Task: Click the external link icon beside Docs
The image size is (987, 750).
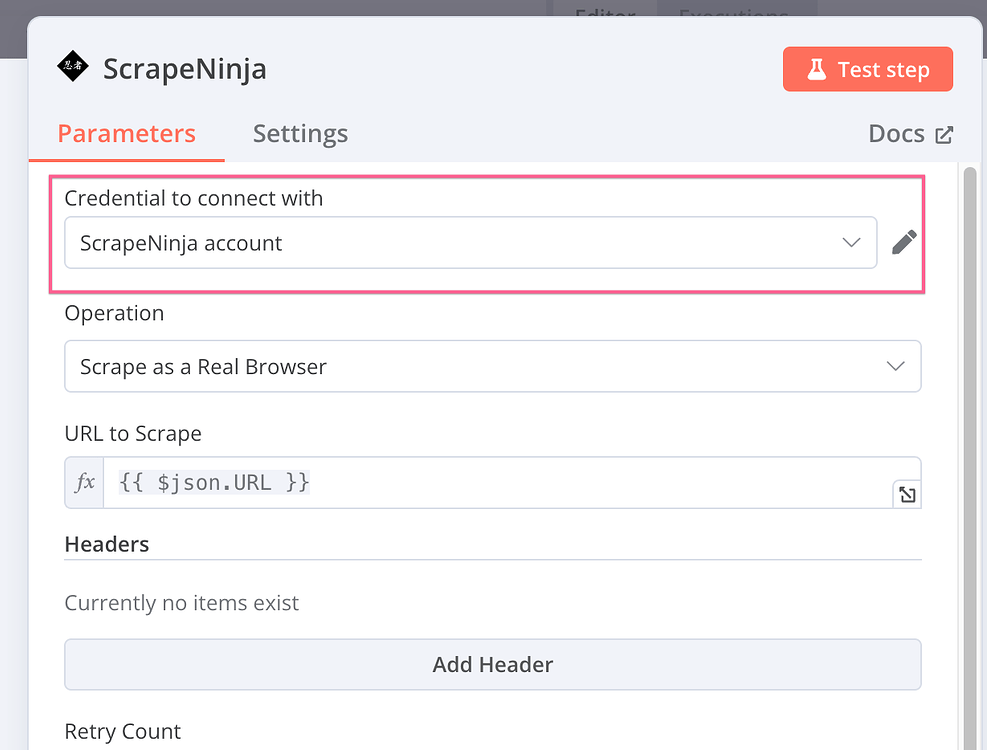Action: tap(944, 133)
